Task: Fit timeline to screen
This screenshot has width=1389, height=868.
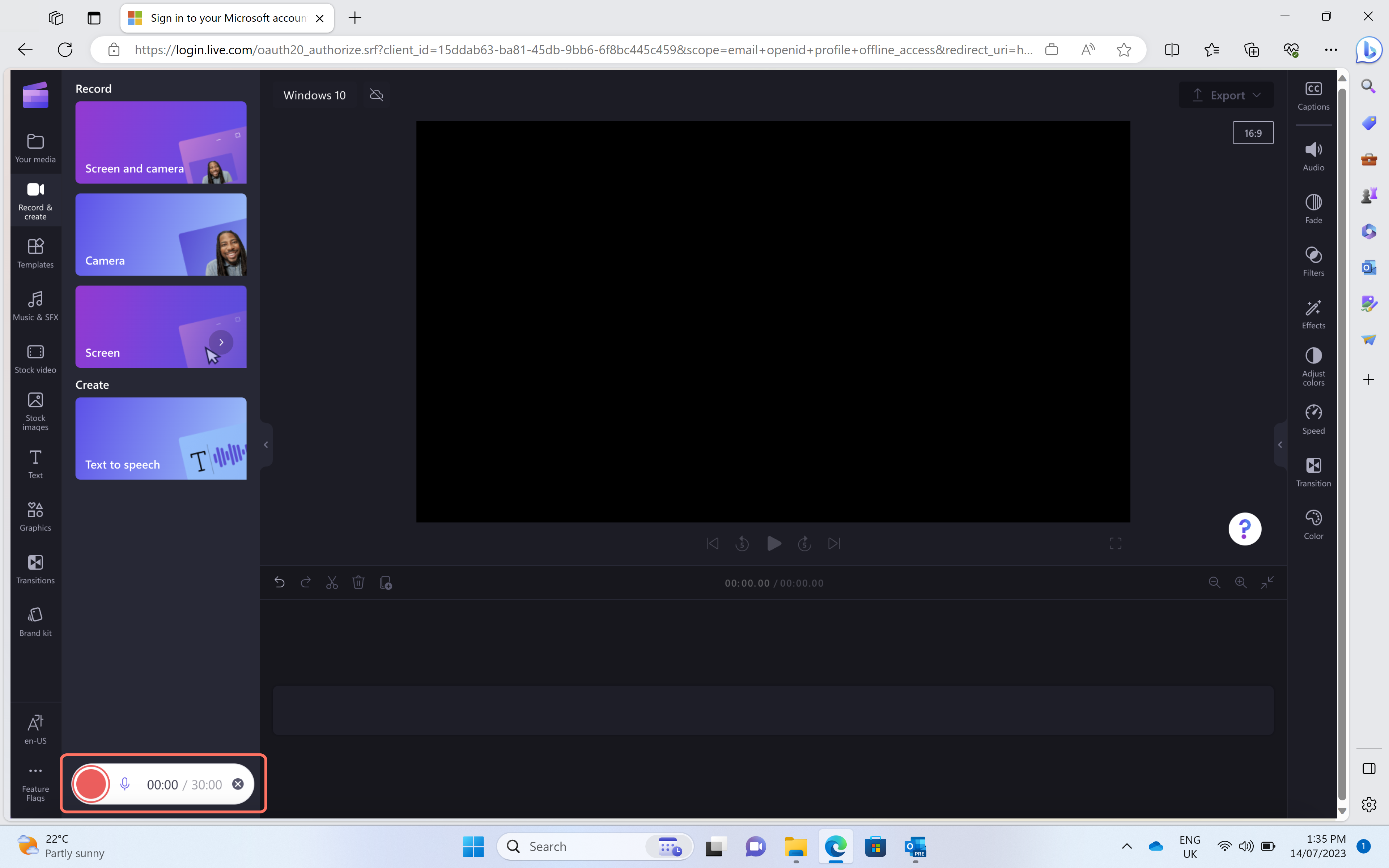Action: [x=1267, y=583]
